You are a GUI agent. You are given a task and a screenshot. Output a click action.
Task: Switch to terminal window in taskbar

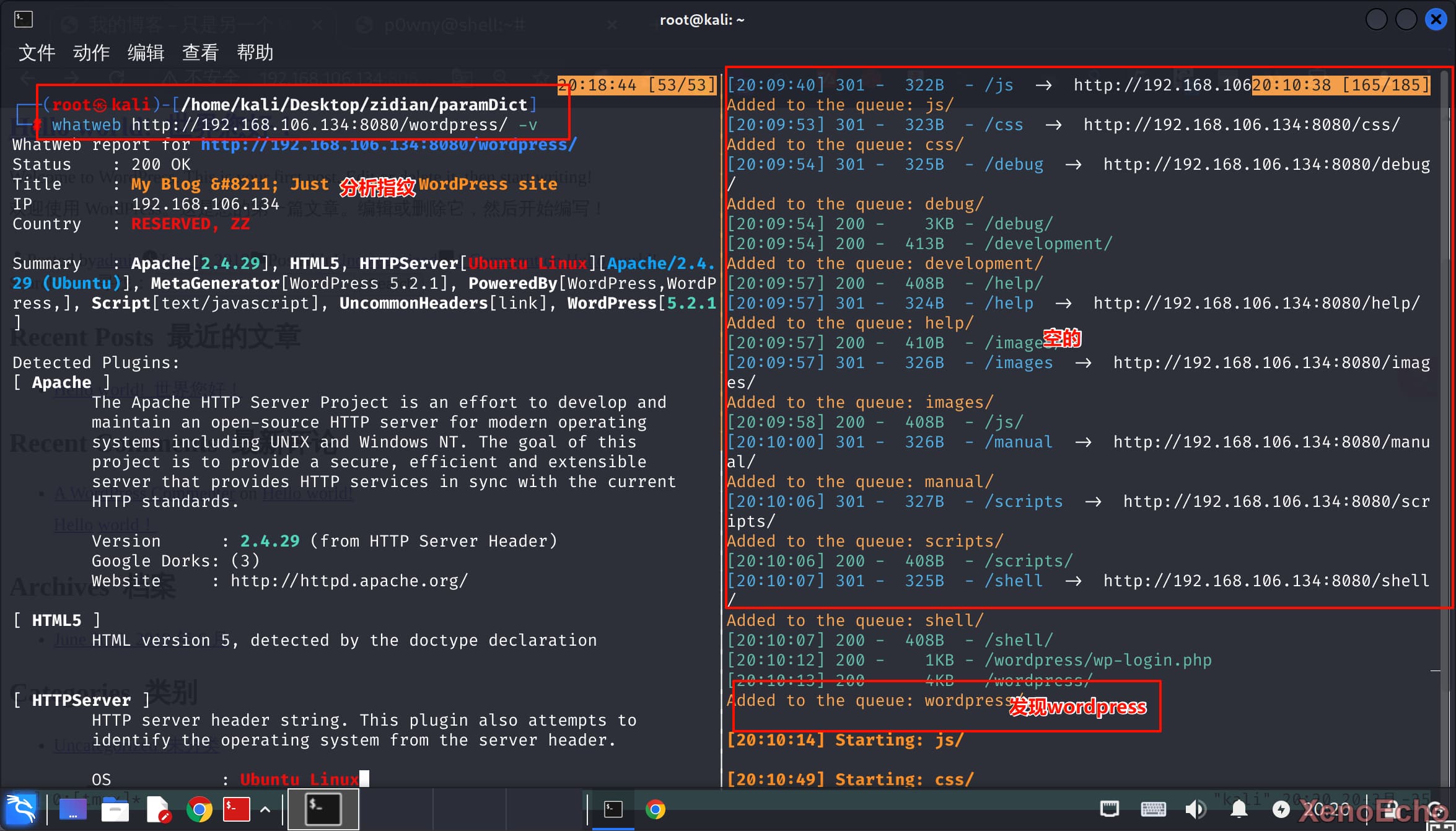(x=613, y=809)
